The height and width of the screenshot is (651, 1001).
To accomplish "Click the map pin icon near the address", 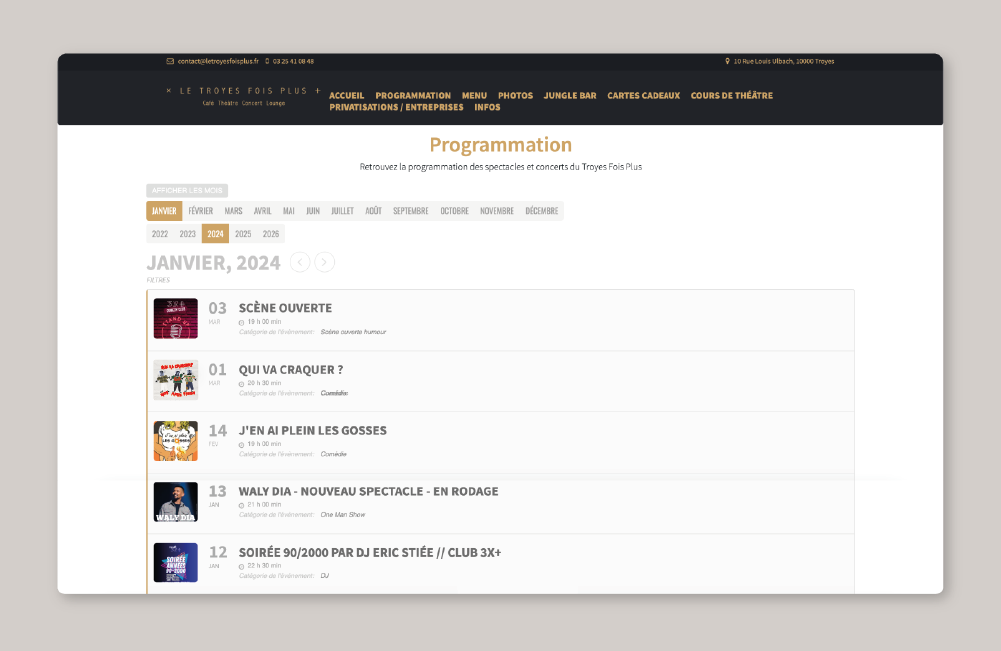I will [727, 61].
